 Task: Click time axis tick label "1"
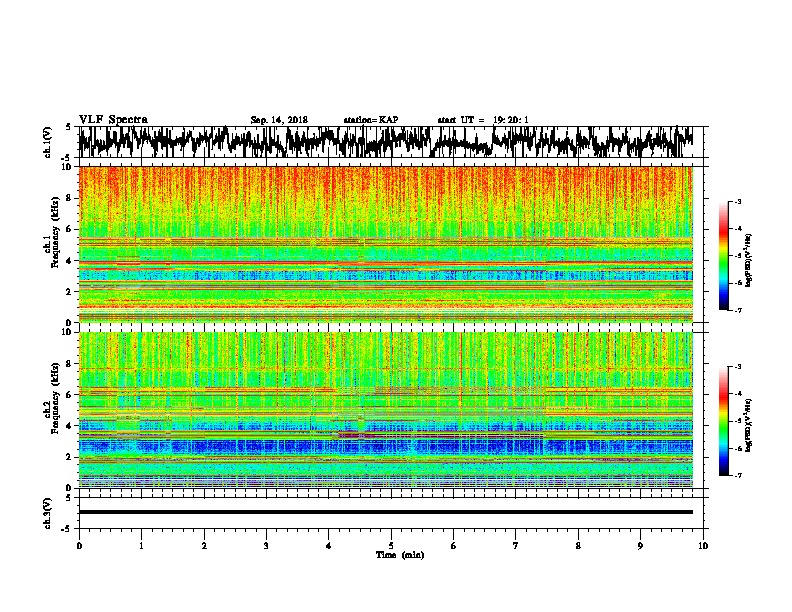pyautogui.click(x=141, y=546)
